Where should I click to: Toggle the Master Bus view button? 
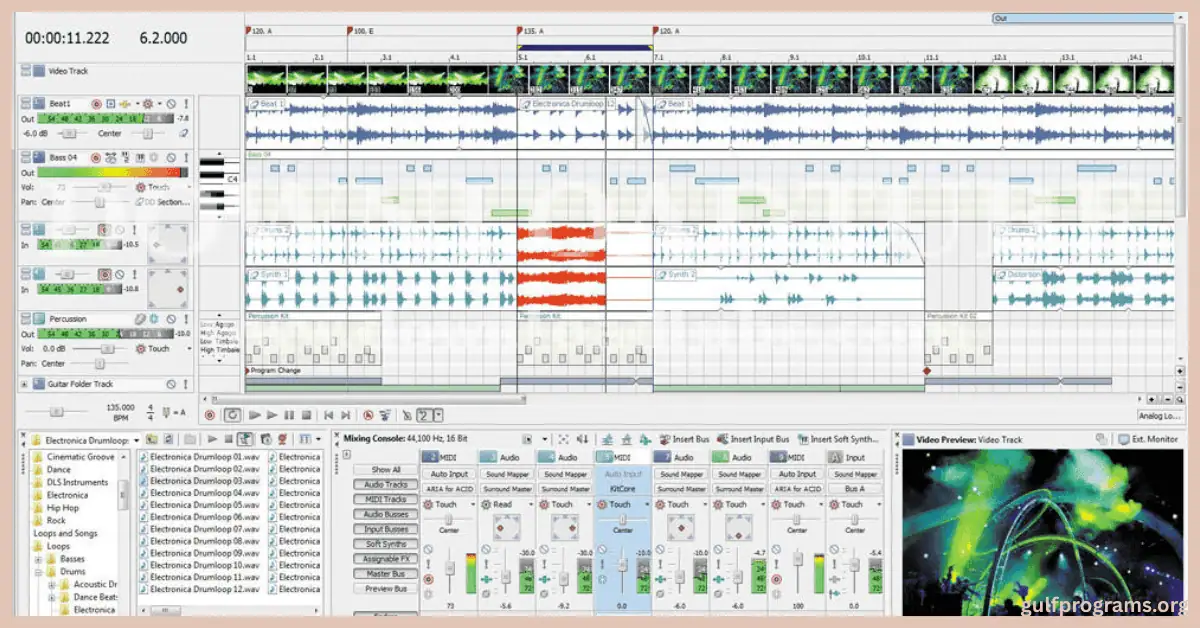point(387,574)
